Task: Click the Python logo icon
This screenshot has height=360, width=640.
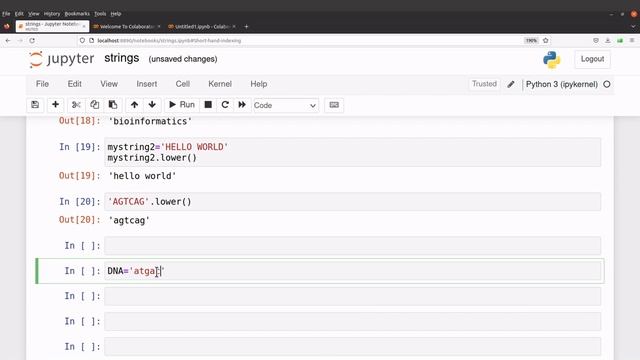Action: click(x=551, y=60)
